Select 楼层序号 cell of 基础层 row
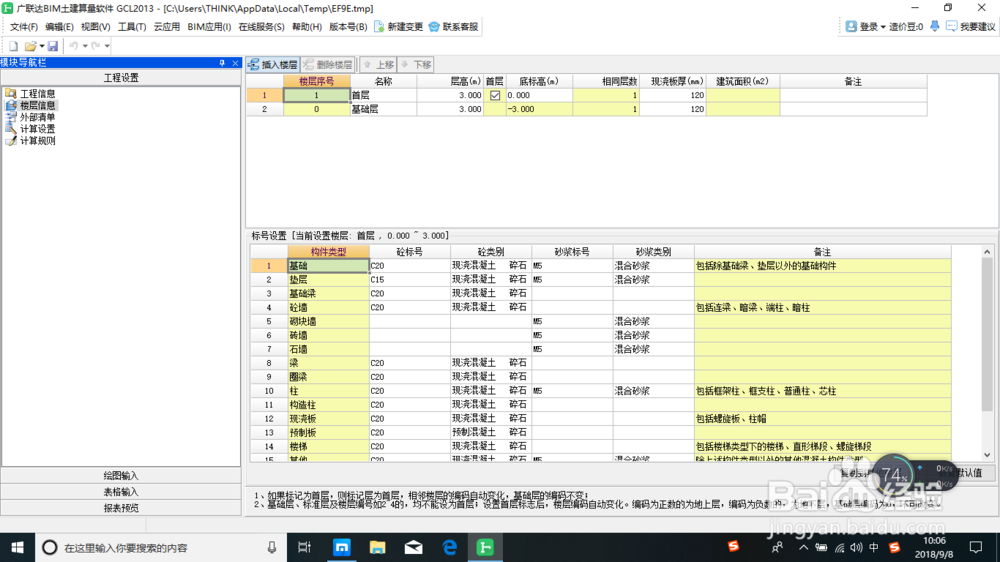The width and height of the screenshot is (1000, 562). (317, 109)
